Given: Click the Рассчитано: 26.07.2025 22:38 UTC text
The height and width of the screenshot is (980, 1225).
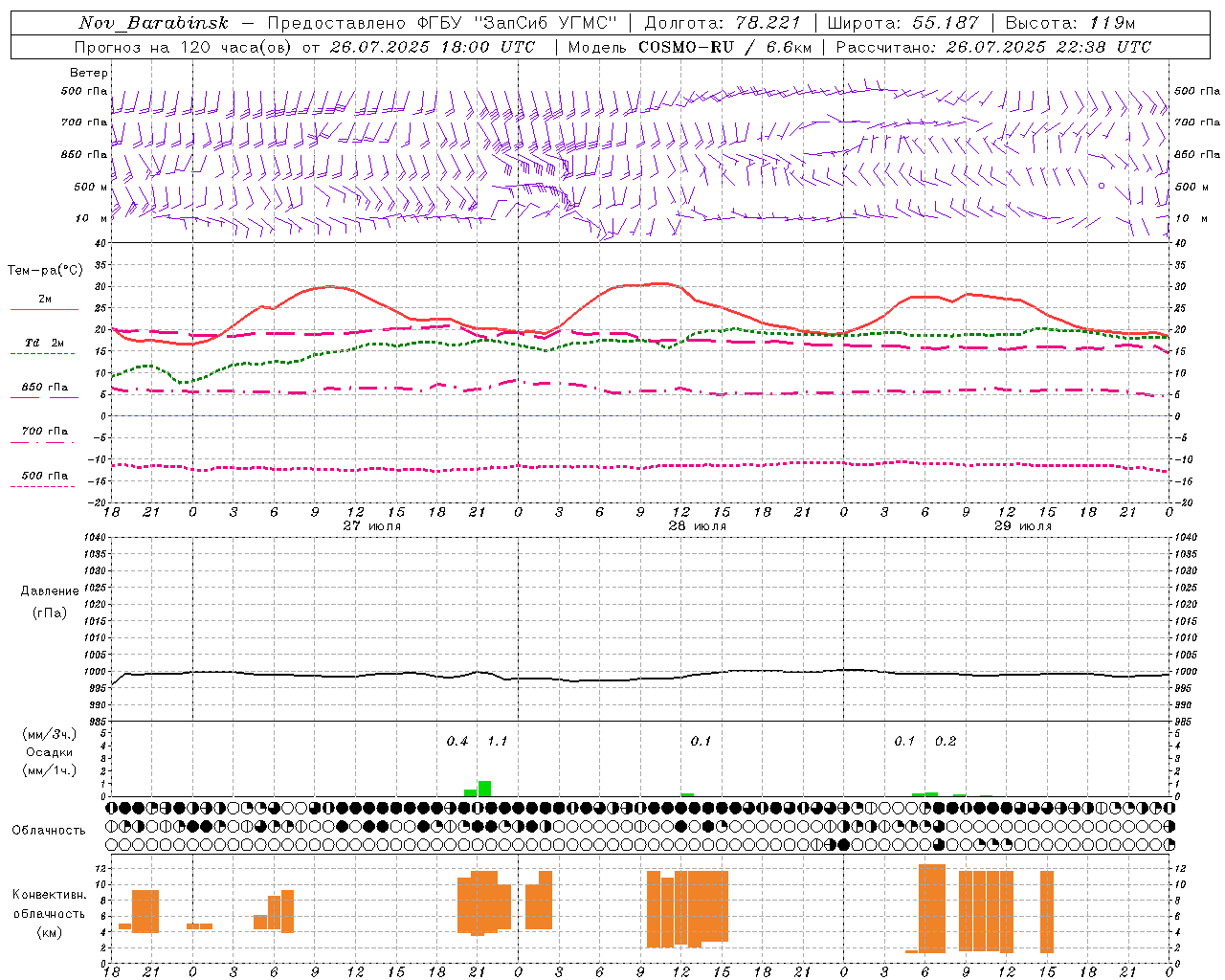Looking at the screenshot, I should tap(993, 47).
